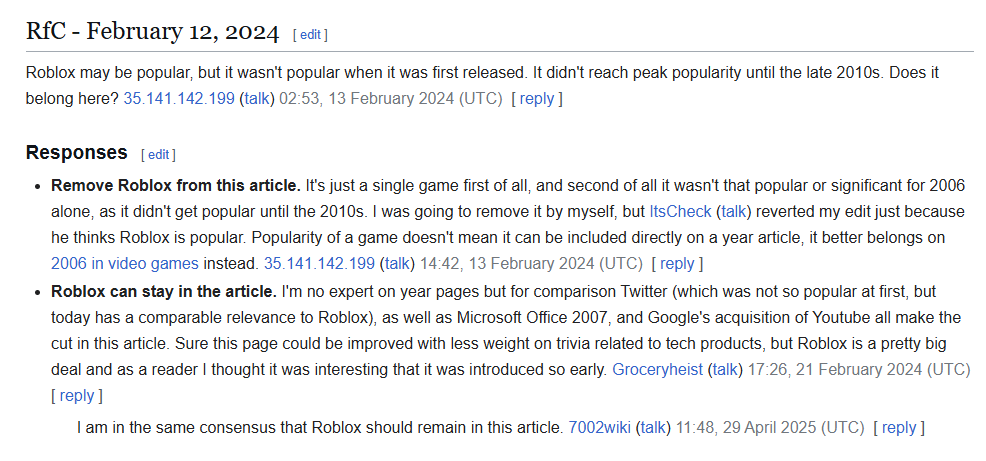Open talk link in the opening RfC question
This screenshot has width=986, height=461.
coord(257,99)
